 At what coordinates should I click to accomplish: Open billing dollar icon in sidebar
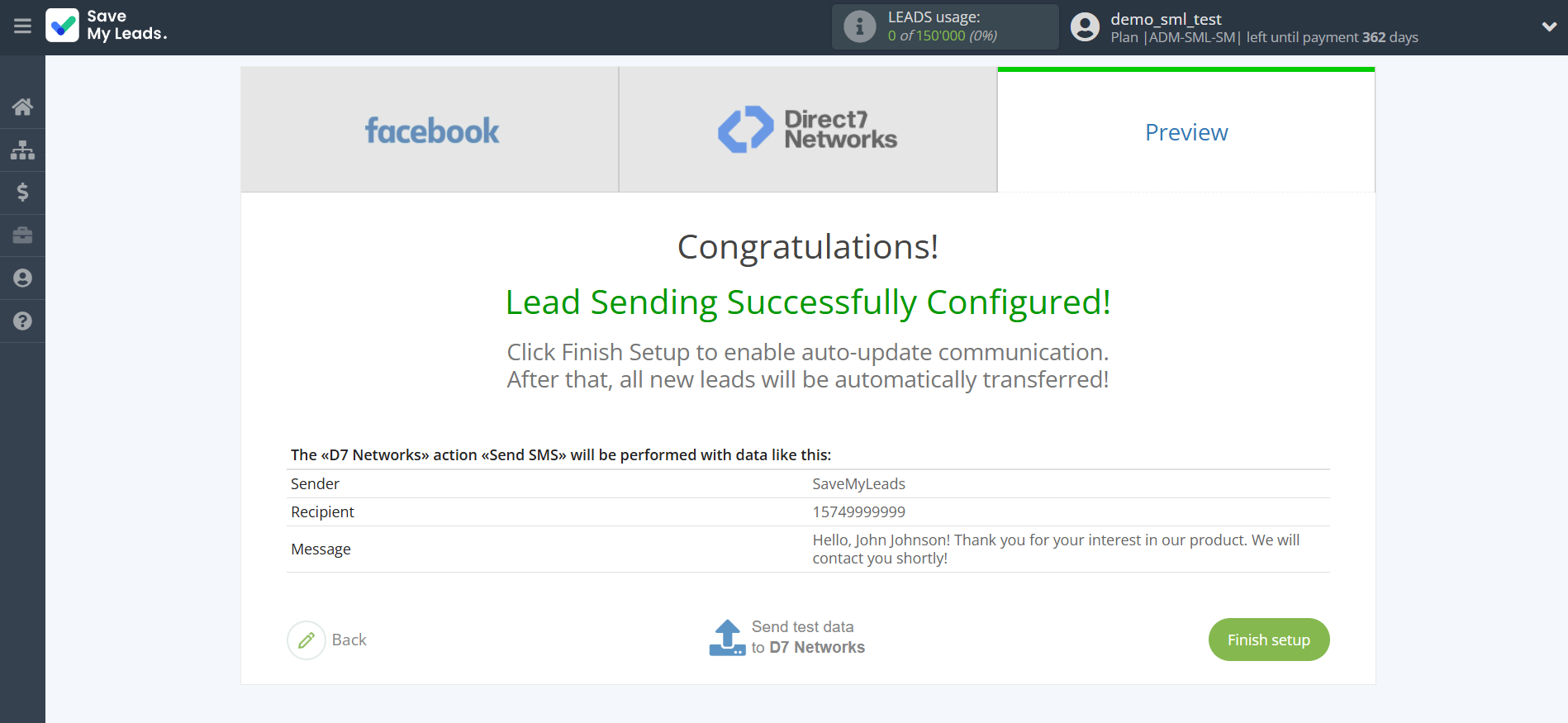(x=22, y=193)
